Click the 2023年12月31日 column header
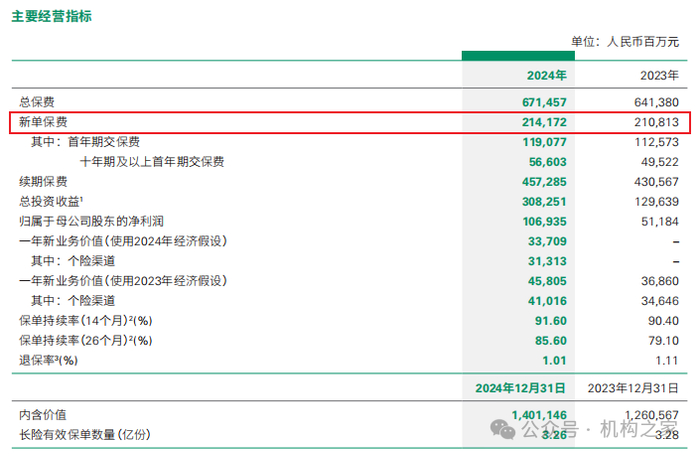Image resolution: width=700 pixels, height=457 pixels. (633, 388)
